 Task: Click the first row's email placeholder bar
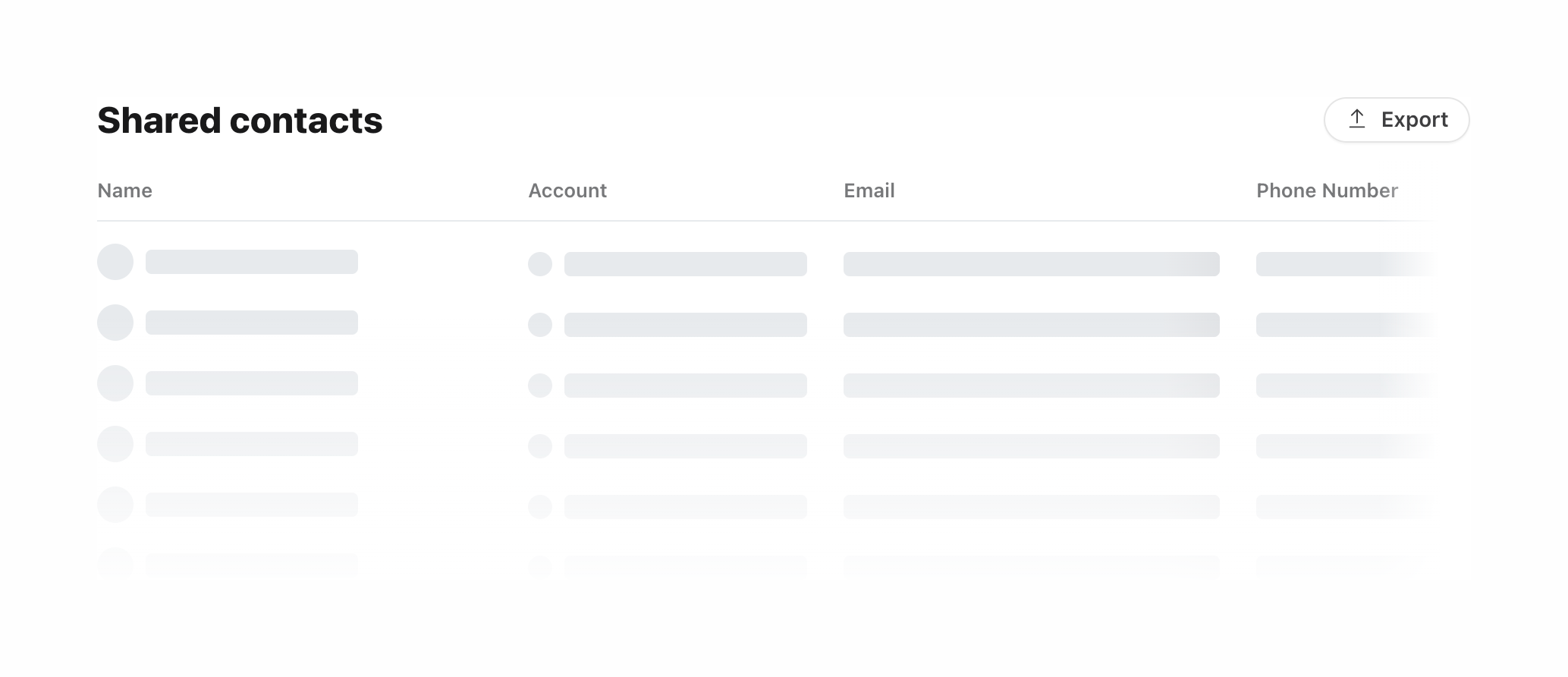click(1031, 264)
